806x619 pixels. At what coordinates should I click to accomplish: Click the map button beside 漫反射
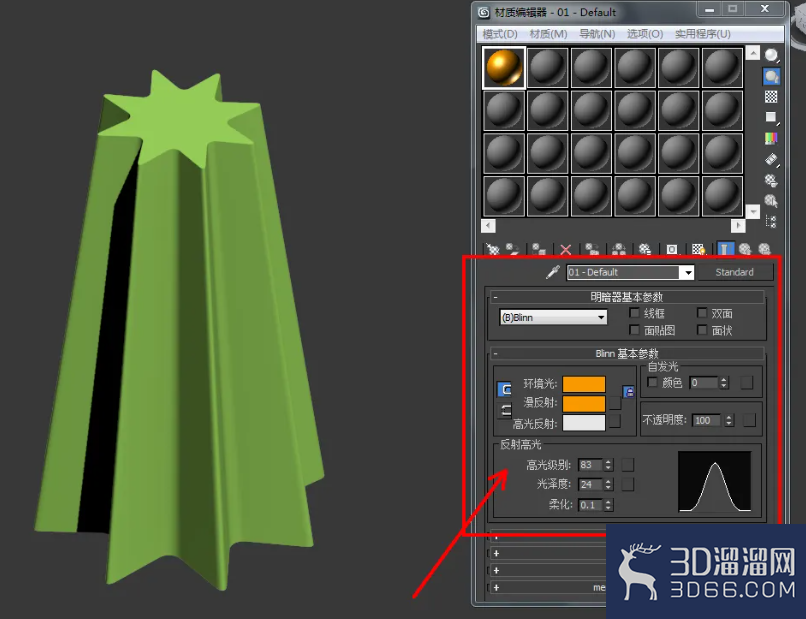pyautogui.click(x=615, y=403)
